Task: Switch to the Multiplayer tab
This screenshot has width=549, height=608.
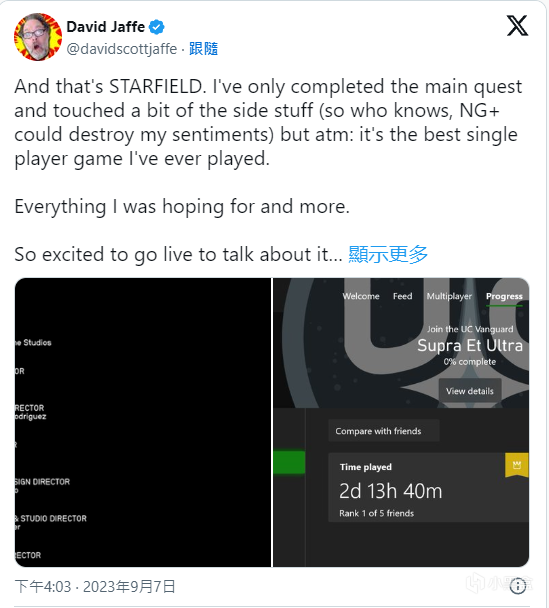Action: 449,296
